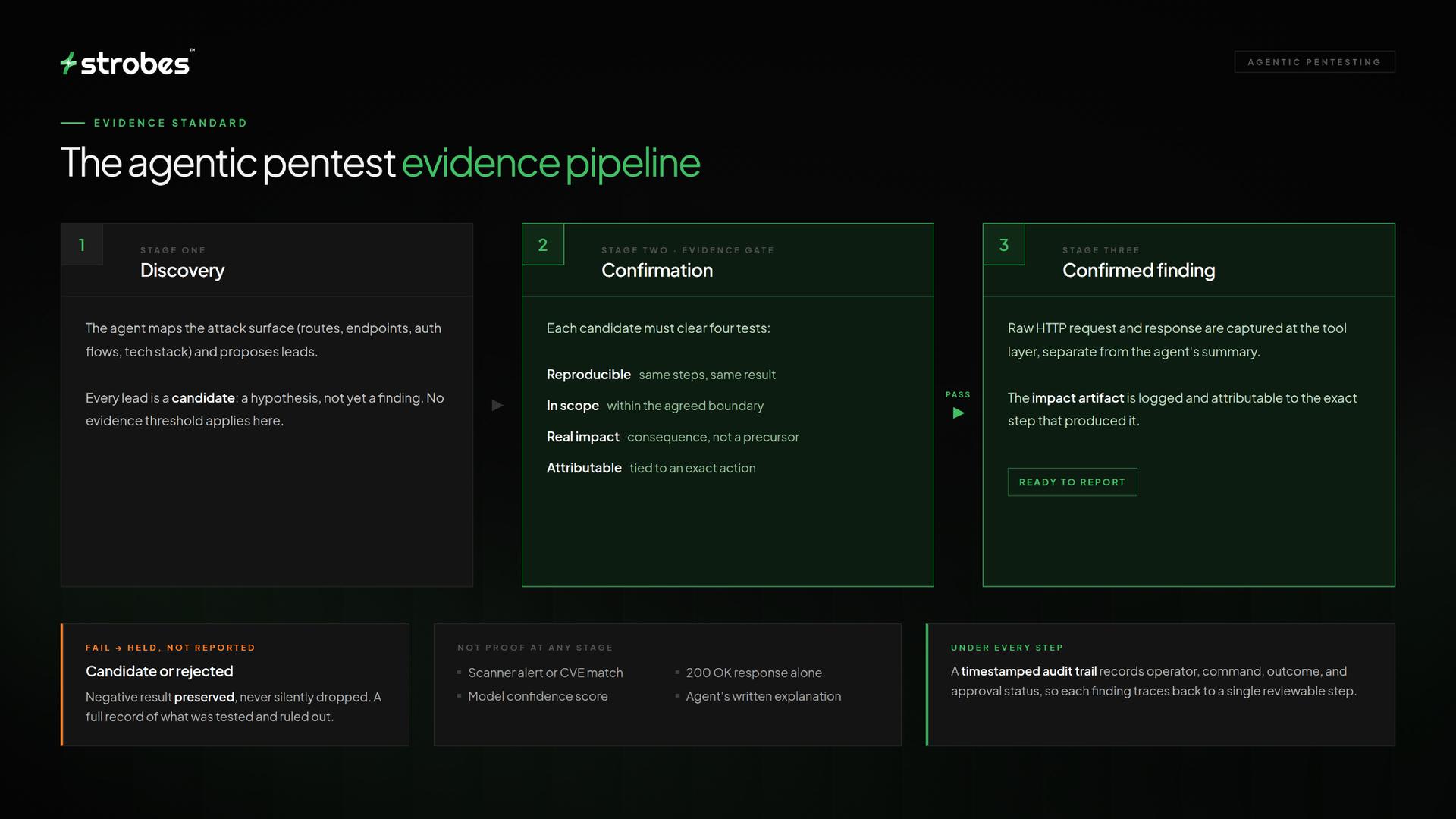The height and width of the screenshot is (819, 1456).
Task: Click the Confirmation heading
Action: [657, 271]
